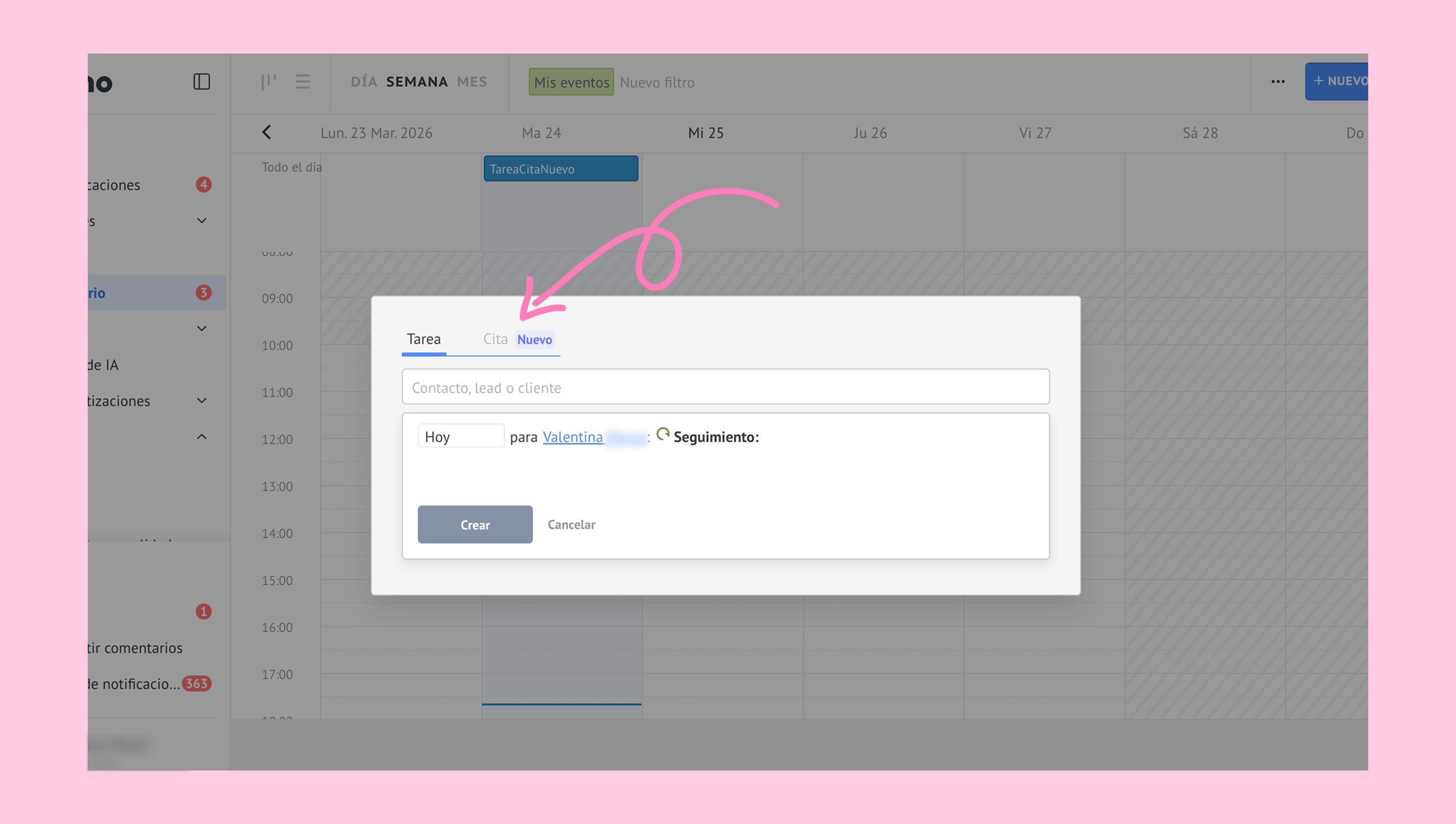Switch calendar to MES view

click(x=472, y=81)
